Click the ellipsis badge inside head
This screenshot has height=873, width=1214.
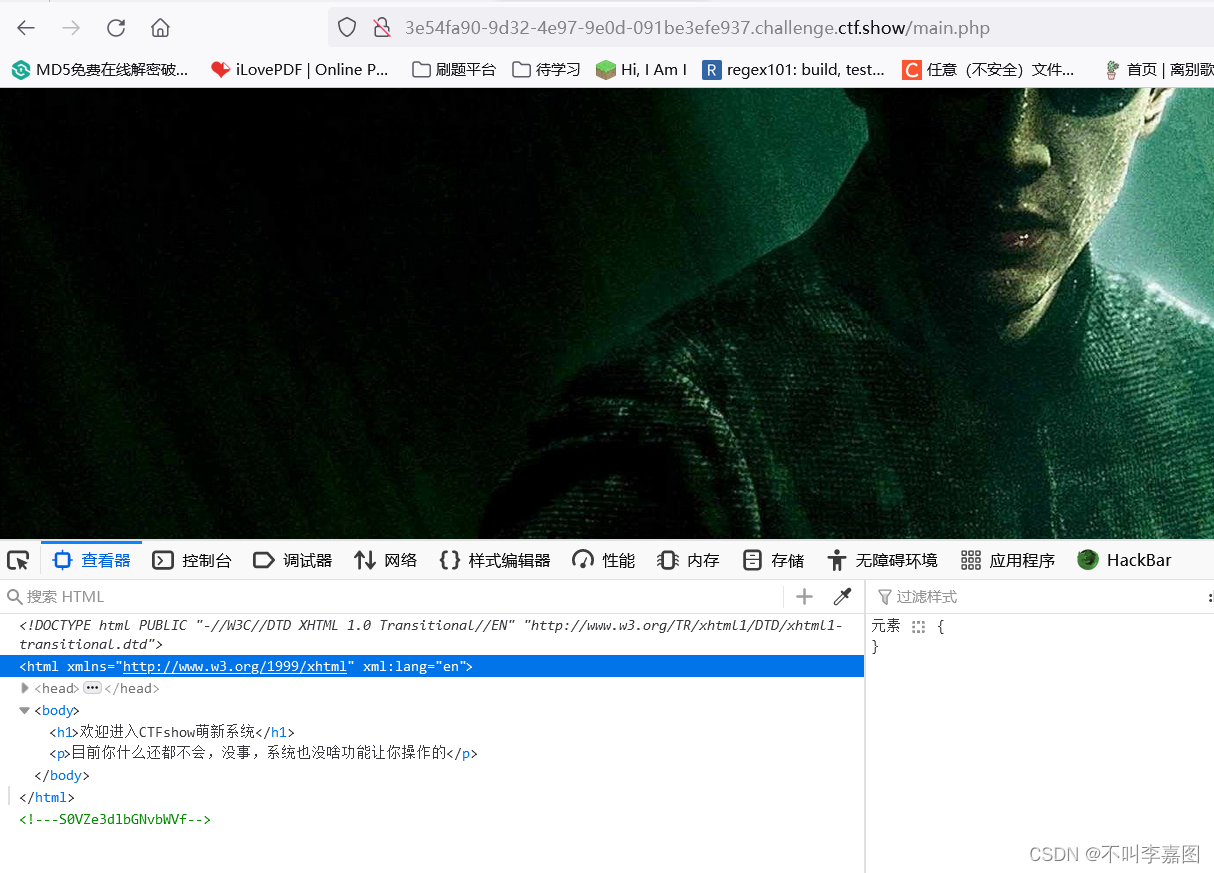tap(92, 688)
